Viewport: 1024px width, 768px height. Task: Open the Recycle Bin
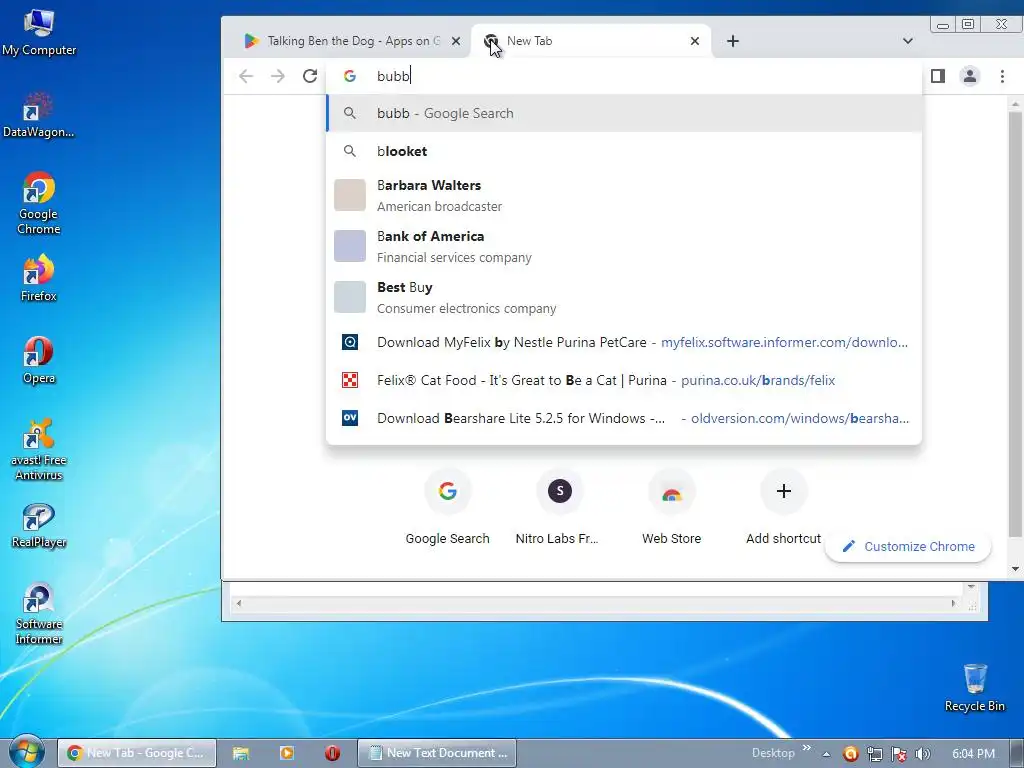coord(974,688)
